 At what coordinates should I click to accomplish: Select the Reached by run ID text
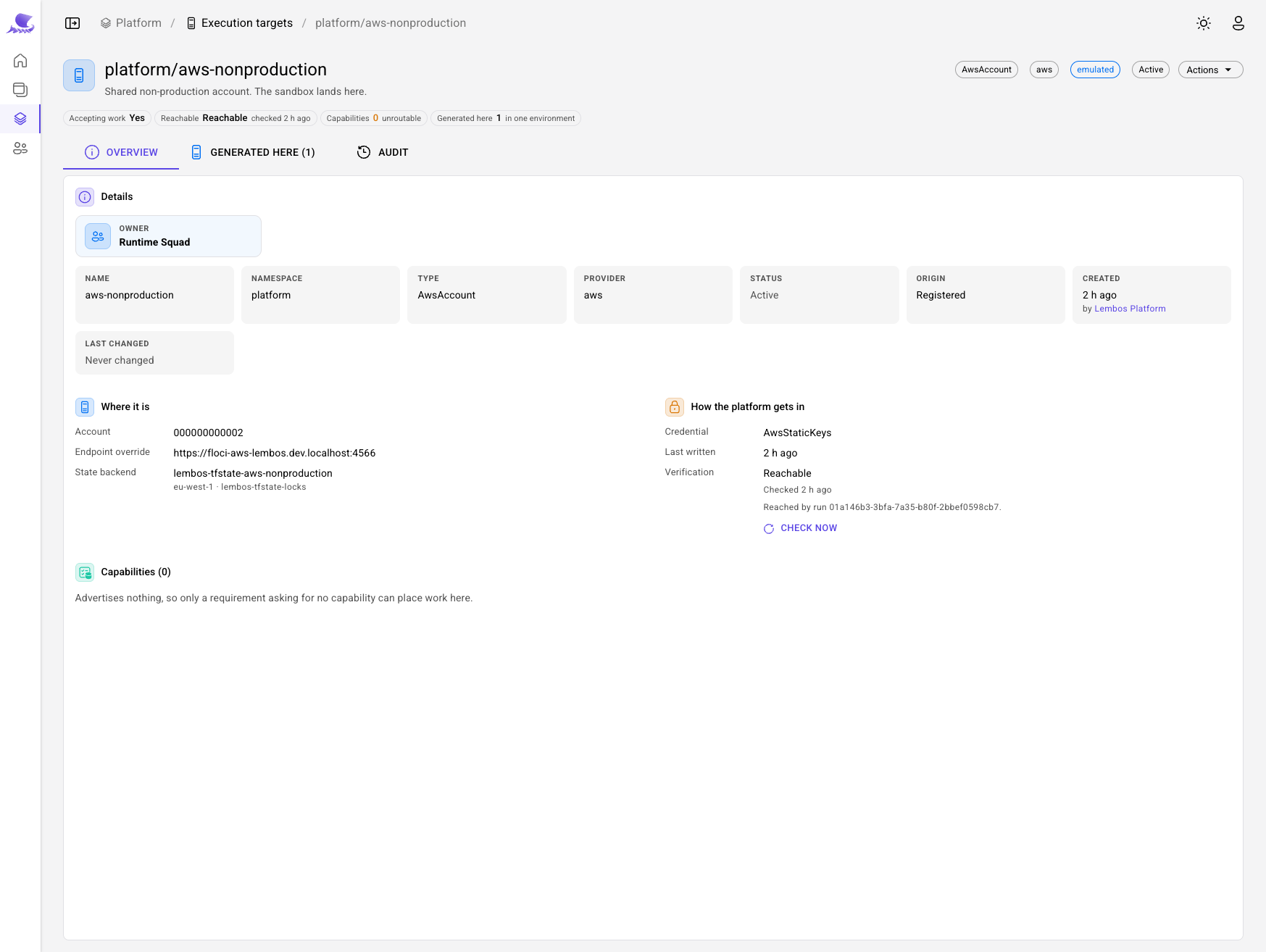point(882,507)
